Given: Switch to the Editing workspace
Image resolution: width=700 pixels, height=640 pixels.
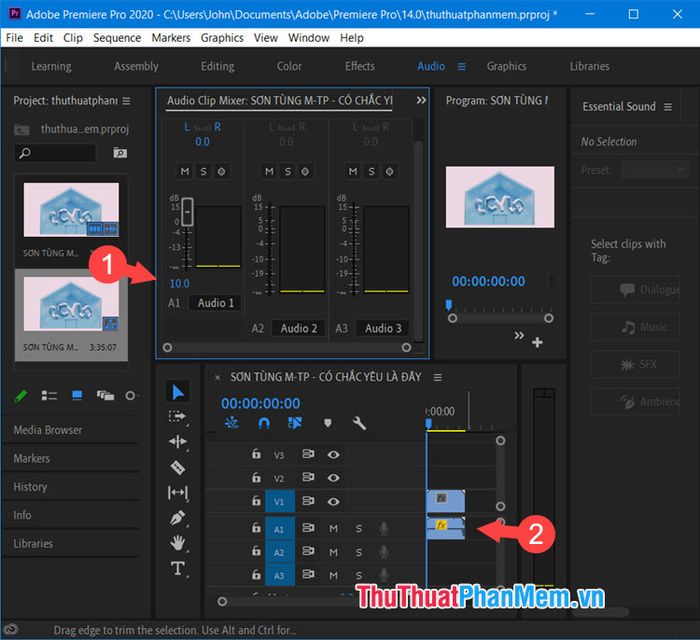Looking at the screenshot, I should click(x=217, y=66).
